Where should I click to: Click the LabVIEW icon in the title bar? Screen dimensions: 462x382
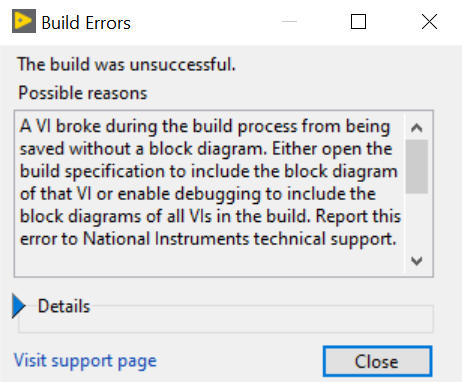point(24,21)
